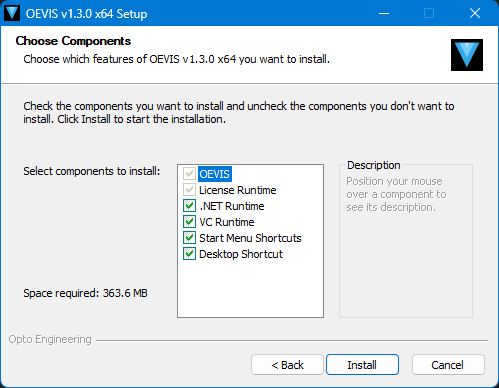
Task: Click the Choose Components heading
Action: click(73, 41)
